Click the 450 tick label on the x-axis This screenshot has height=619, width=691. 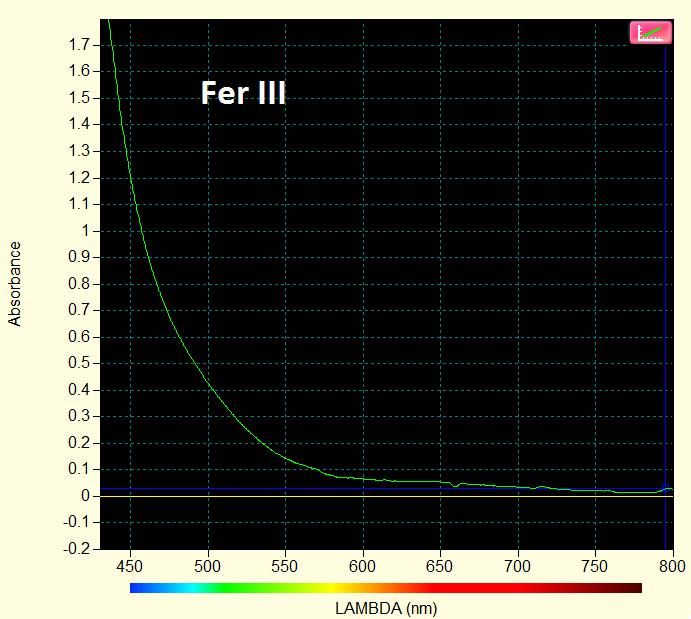coord(131,564)
